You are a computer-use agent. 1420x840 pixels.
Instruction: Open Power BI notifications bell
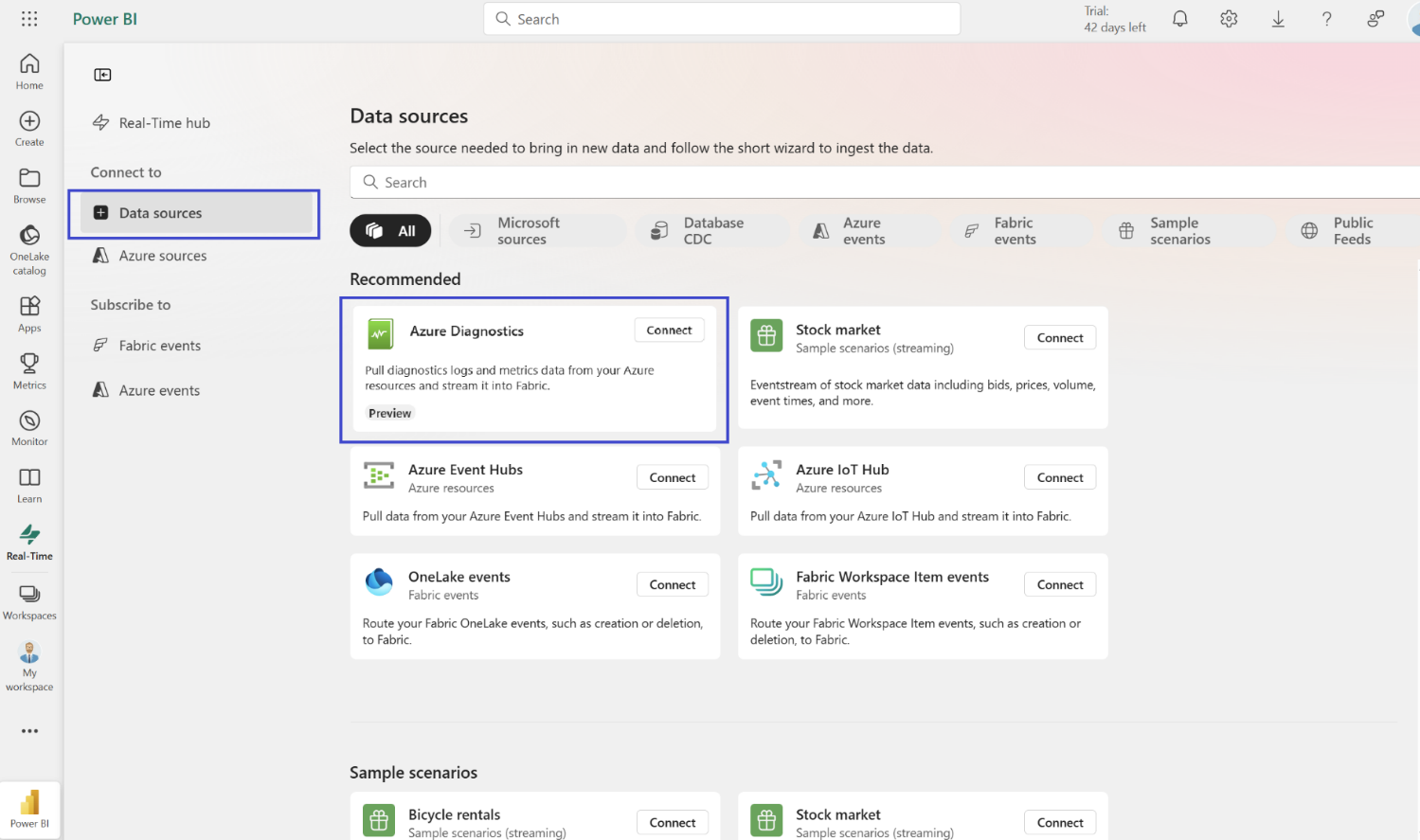coord(1179,18)
